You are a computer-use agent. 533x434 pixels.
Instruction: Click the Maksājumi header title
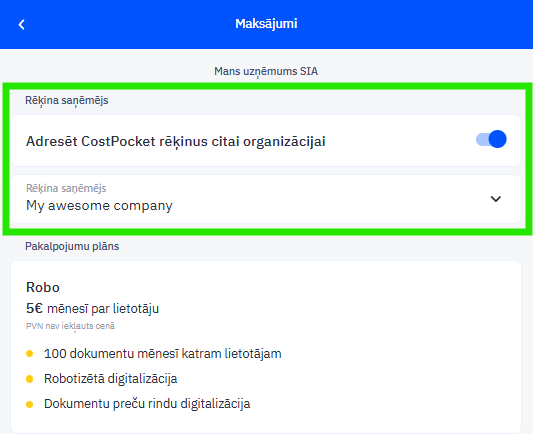[266, 23]
